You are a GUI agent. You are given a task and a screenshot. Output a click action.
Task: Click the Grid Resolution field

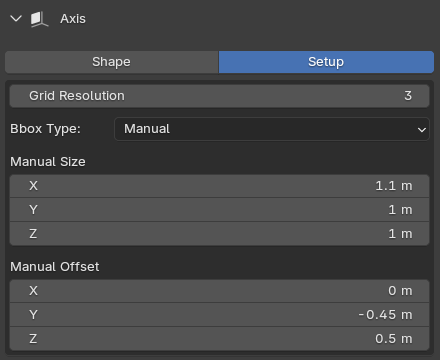[x=219, y=96]
